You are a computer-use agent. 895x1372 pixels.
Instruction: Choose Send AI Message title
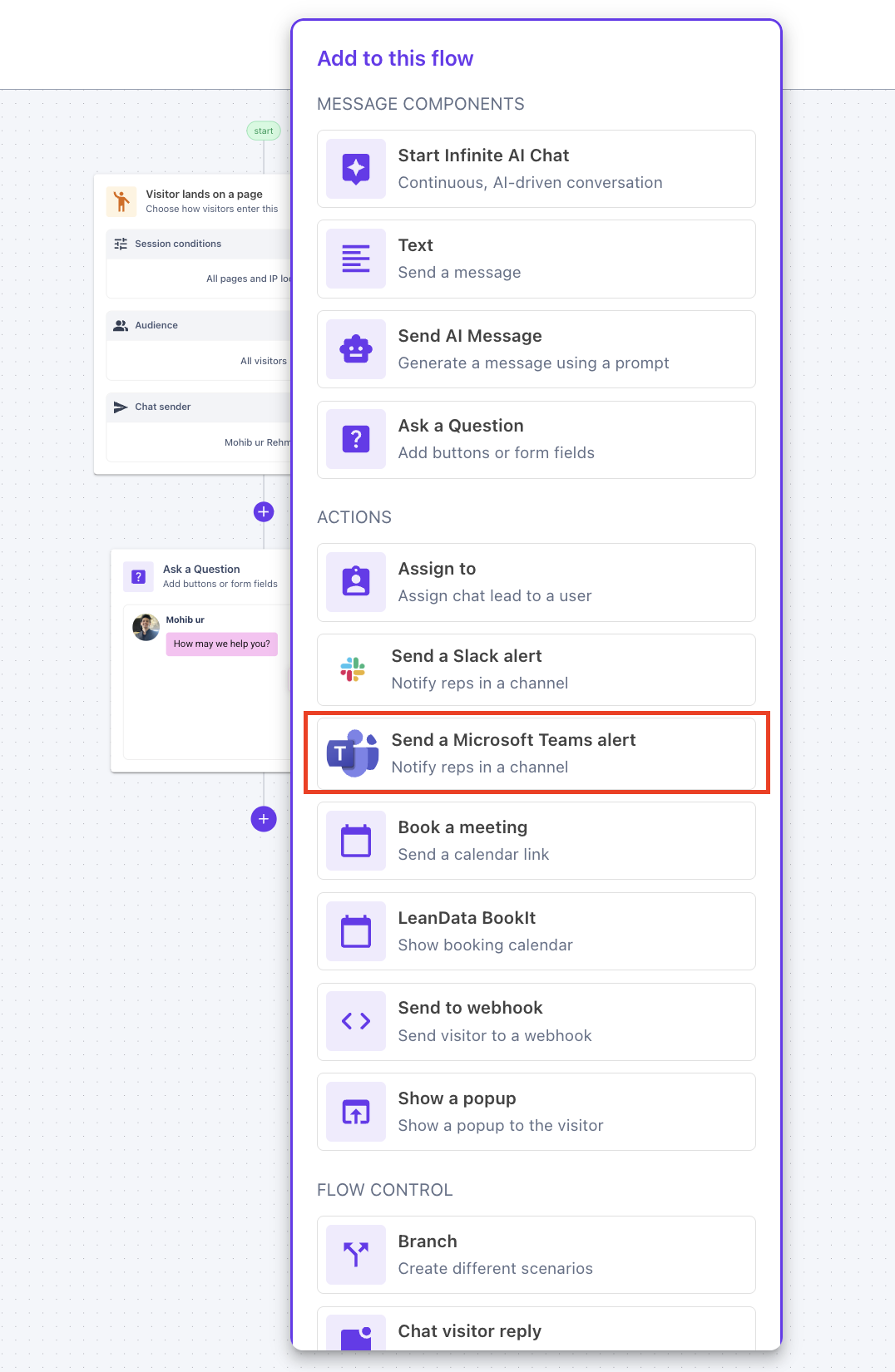pos(470,336)
